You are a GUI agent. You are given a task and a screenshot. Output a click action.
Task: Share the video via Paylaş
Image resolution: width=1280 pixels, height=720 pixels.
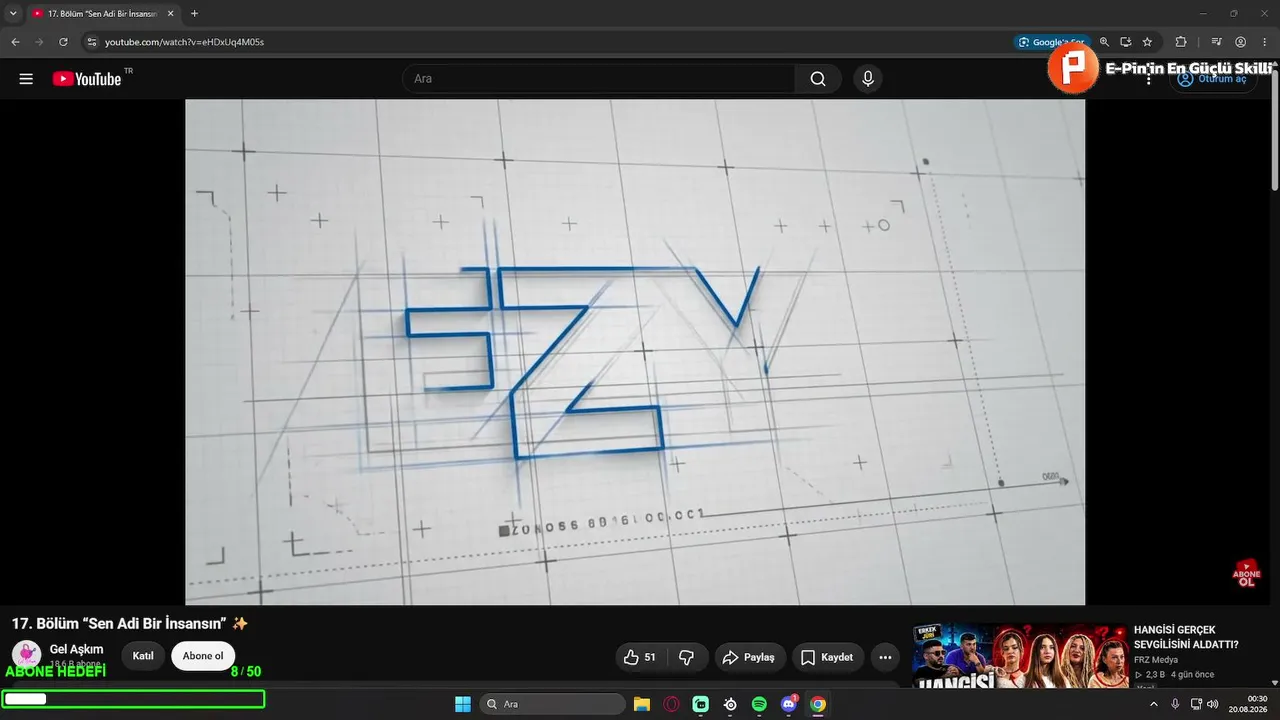750,657
